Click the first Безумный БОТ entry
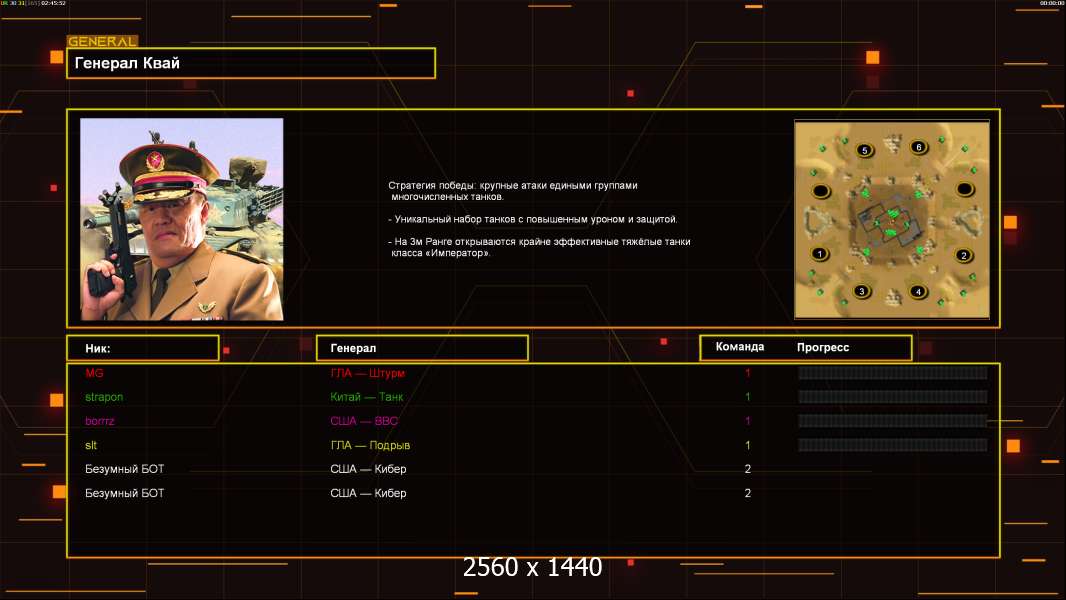1066x600 pixels. [125, 469]
